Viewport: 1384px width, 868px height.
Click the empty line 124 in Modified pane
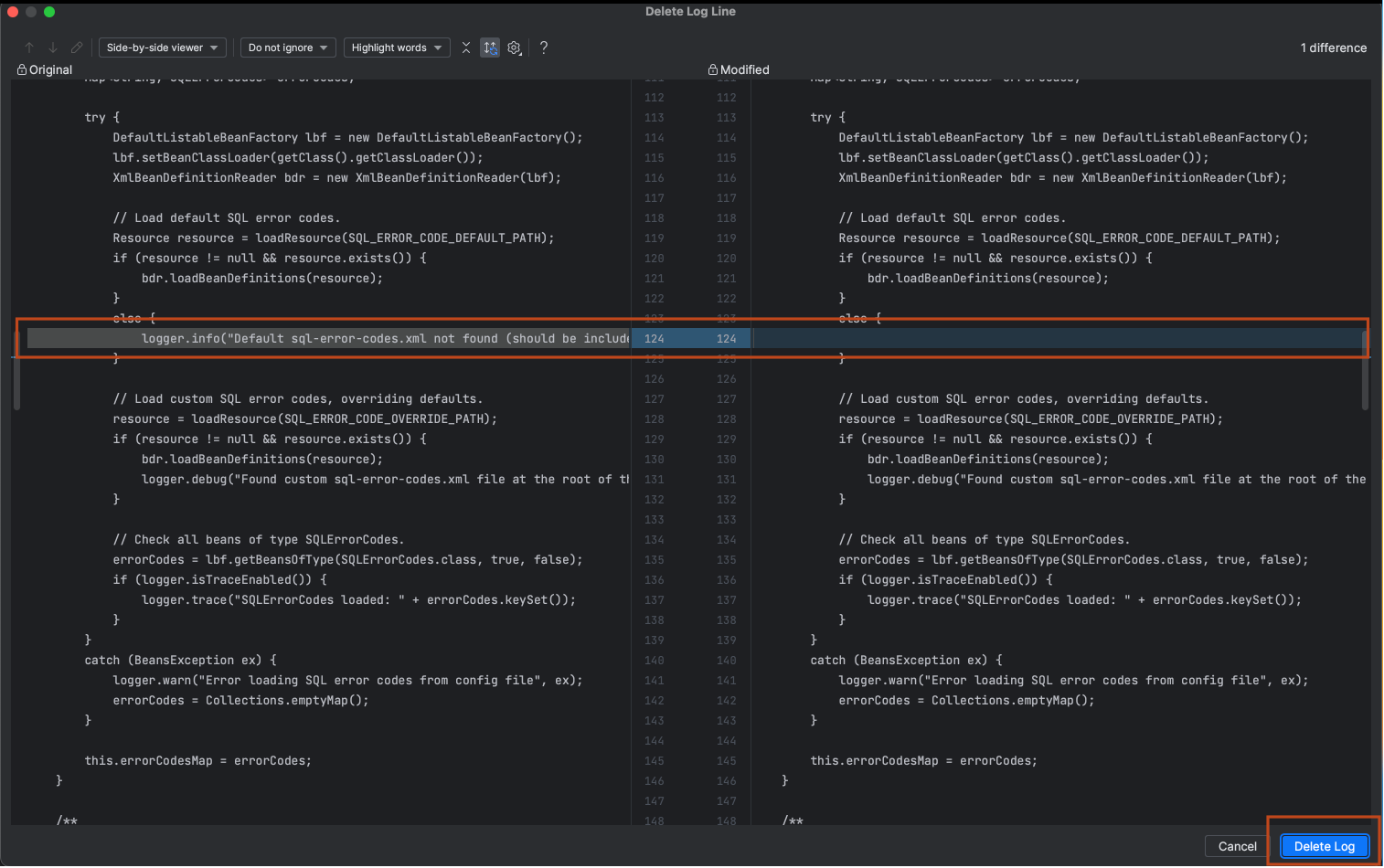coord(1051,339)
